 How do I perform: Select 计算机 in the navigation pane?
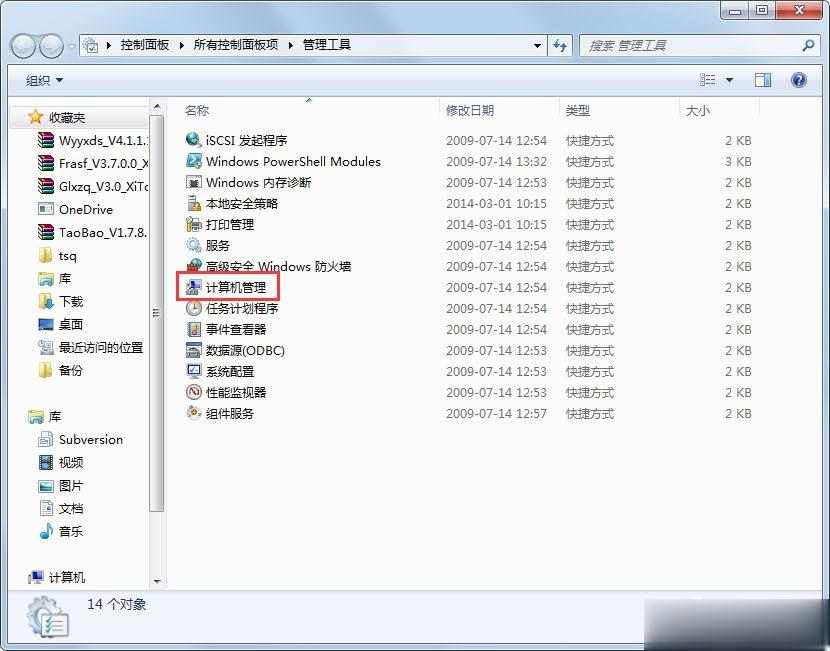[57, 577]
